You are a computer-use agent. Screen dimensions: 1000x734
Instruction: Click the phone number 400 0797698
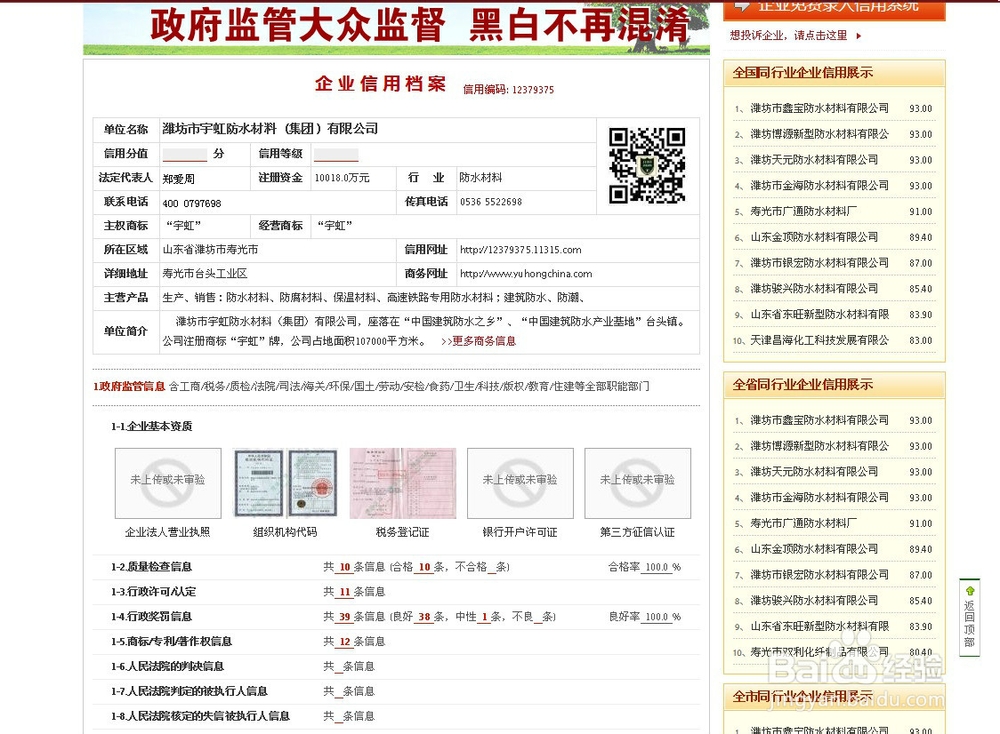click(192, 203)
